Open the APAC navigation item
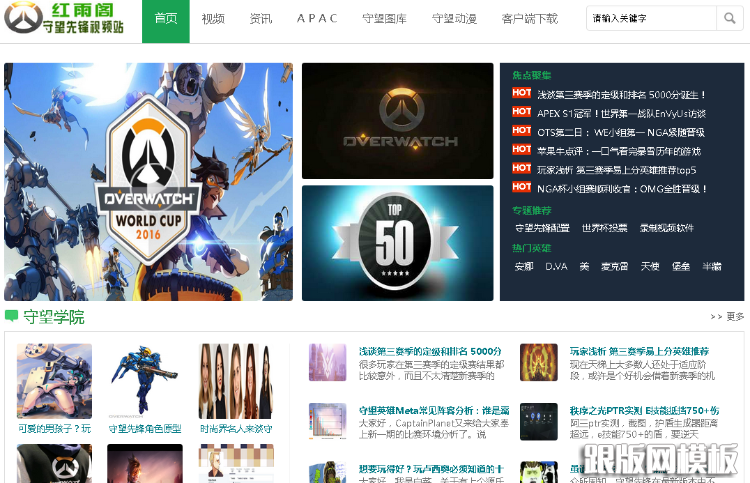The width and height of the screenshot is (750, 483). point(317,19)
